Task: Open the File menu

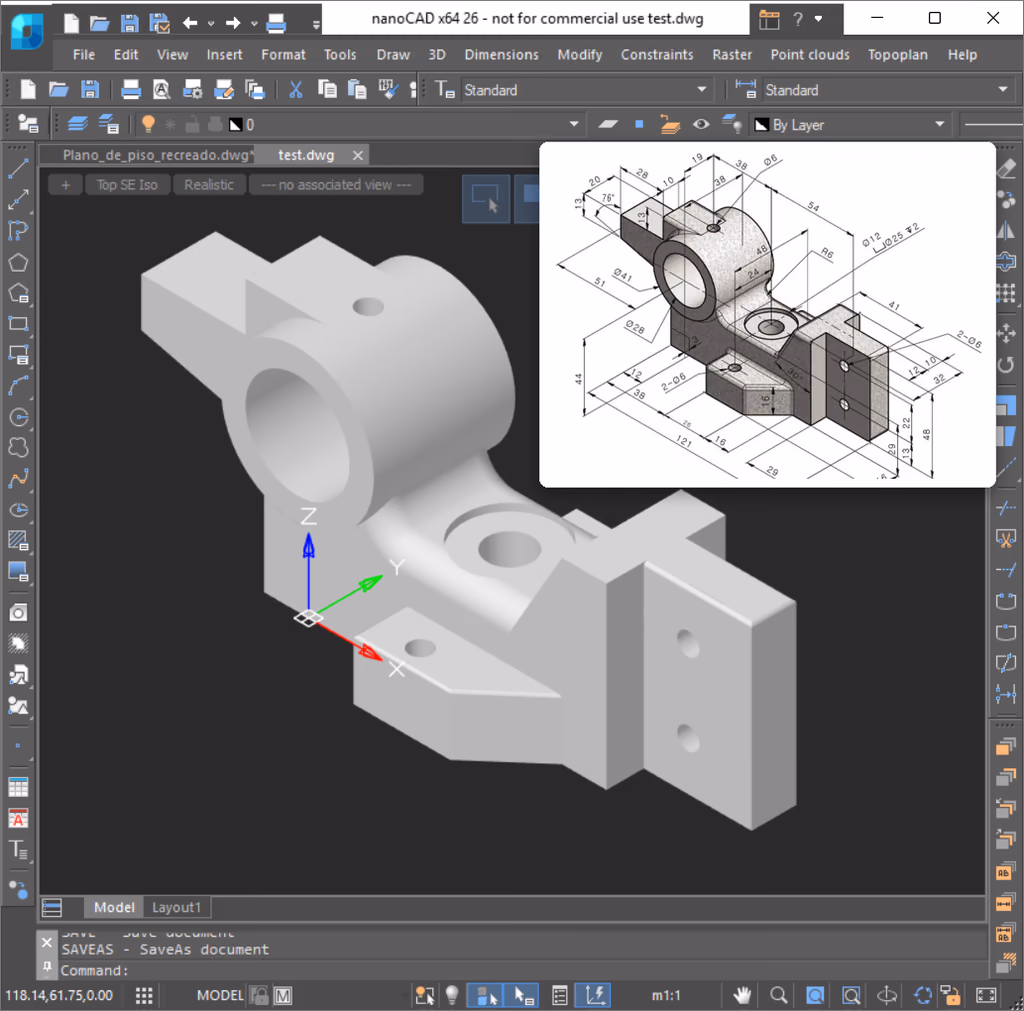Action: (84, 55)
